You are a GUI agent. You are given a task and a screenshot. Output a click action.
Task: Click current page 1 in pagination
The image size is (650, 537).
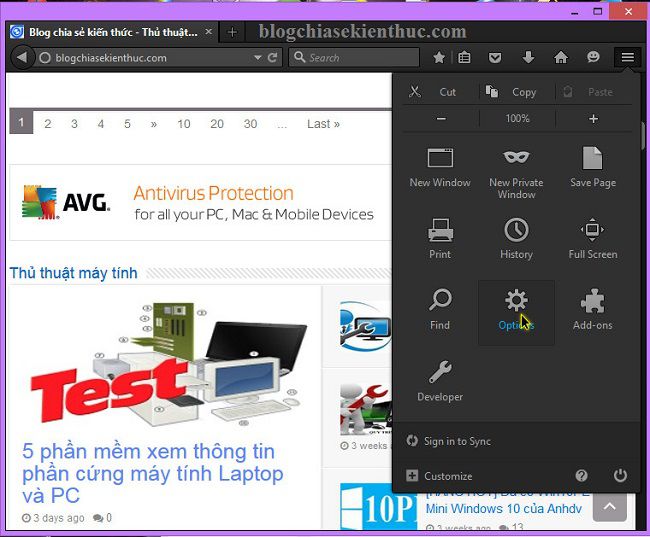[21, 122]
